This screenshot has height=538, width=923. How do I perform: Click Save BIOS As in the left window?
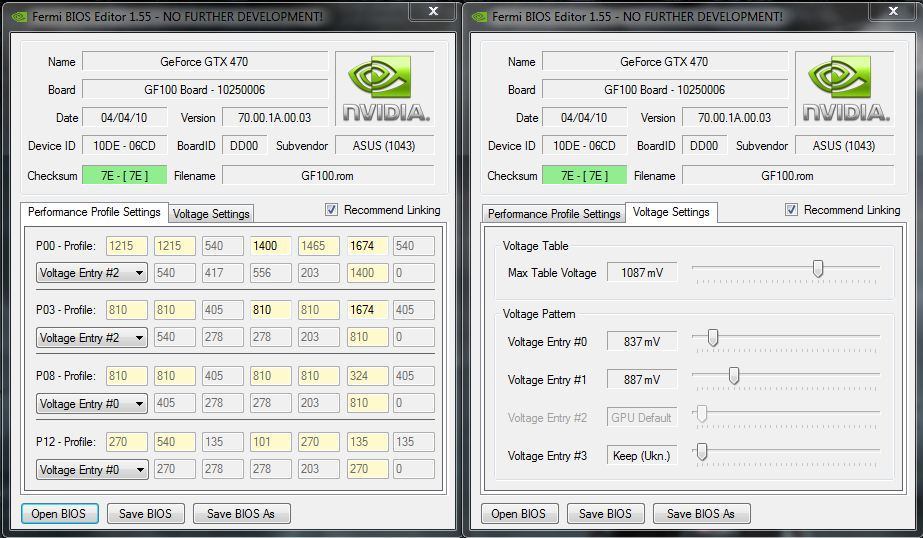pos(242,513)
